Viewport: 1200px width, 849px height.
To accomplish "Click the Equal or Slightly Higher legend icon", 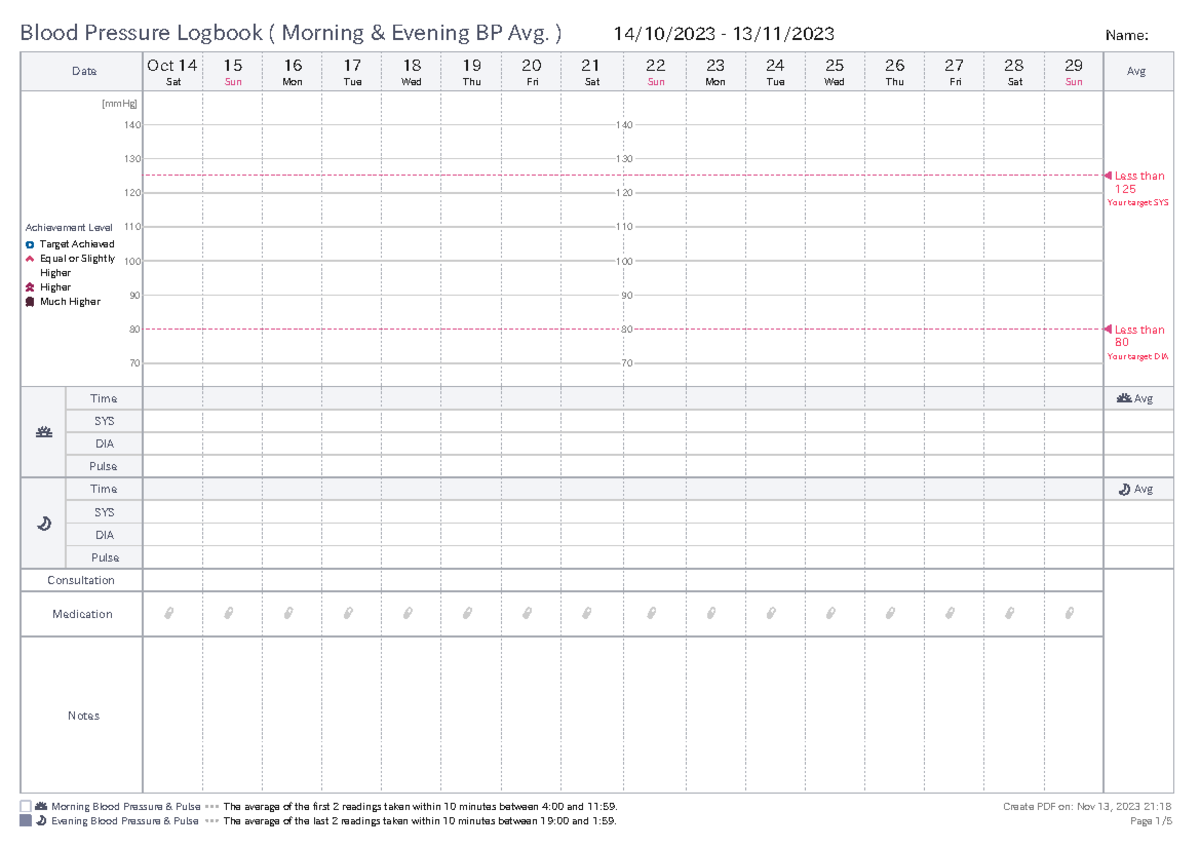I will click(x=31, y=258).
